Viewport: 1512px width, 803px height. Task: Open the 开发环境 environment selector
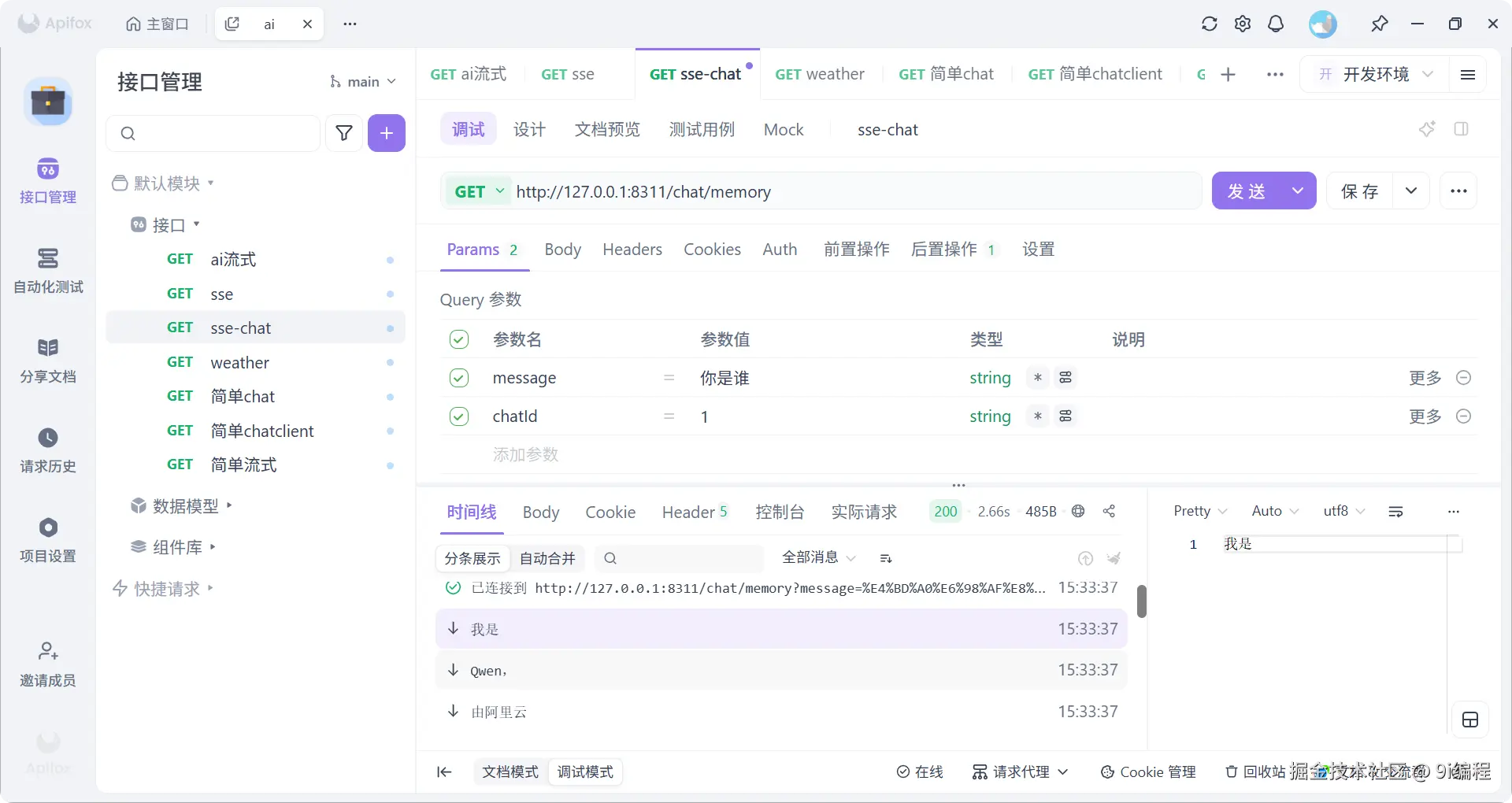coord(1375,74)
